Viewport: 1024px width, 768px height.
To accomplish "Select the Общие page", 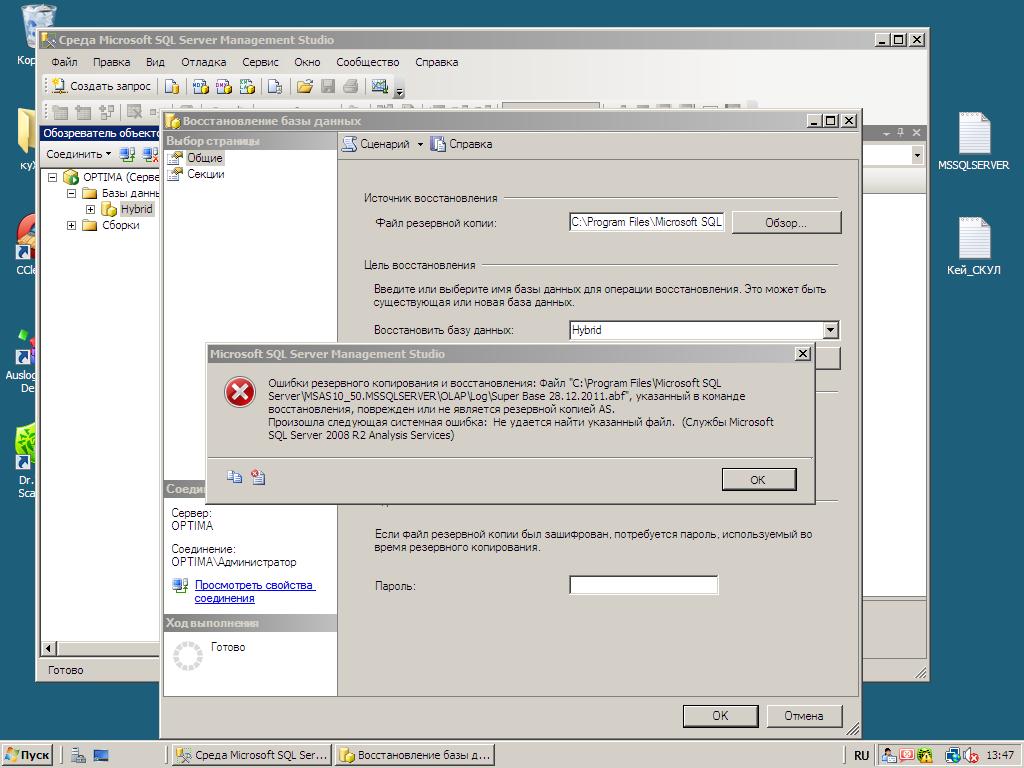I will pyautogui.click(x=204, y=157).
